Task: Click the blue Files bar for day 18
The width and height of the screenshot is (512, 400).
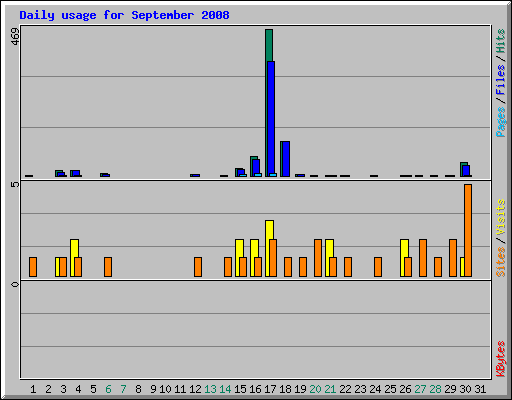Action: pyautogui.click(x=286, y=159)
